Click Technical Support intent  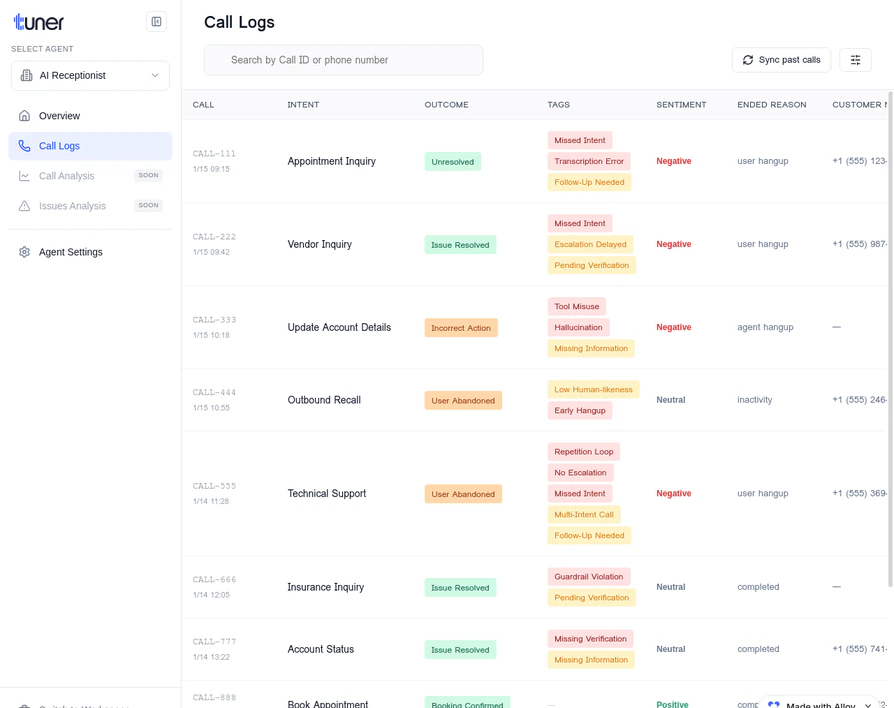[327, 494]
